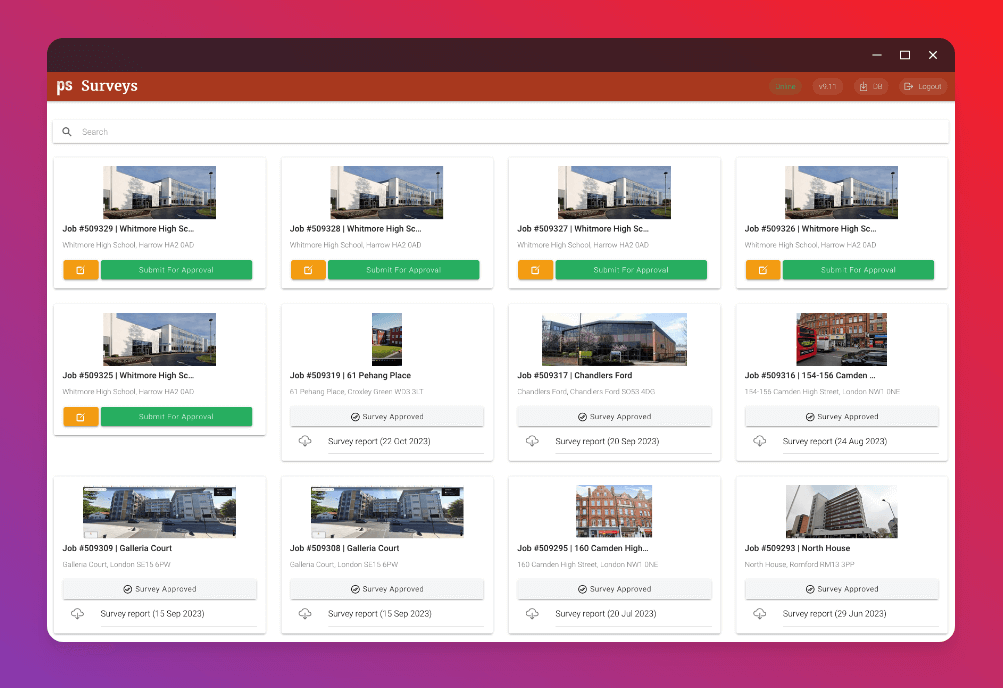The image size is (1003, 688).
Task: Open Survey report (20 Sep 2023)
Action: 607,441
